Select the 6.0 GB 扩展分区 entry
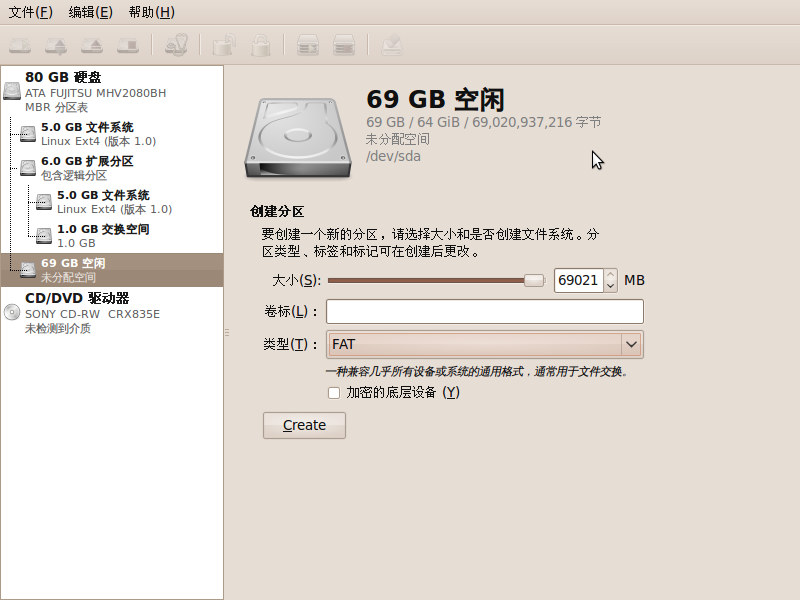The width and height of the screenshot is (800, 600). (112, 168)
